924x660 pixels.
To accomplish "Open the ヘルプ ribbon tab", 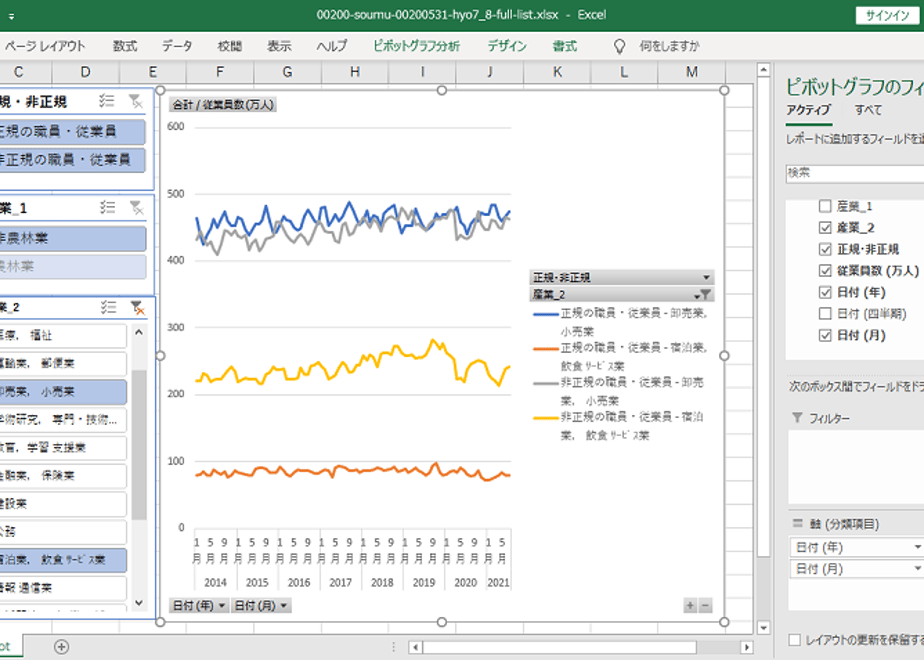I will (332, 46).
